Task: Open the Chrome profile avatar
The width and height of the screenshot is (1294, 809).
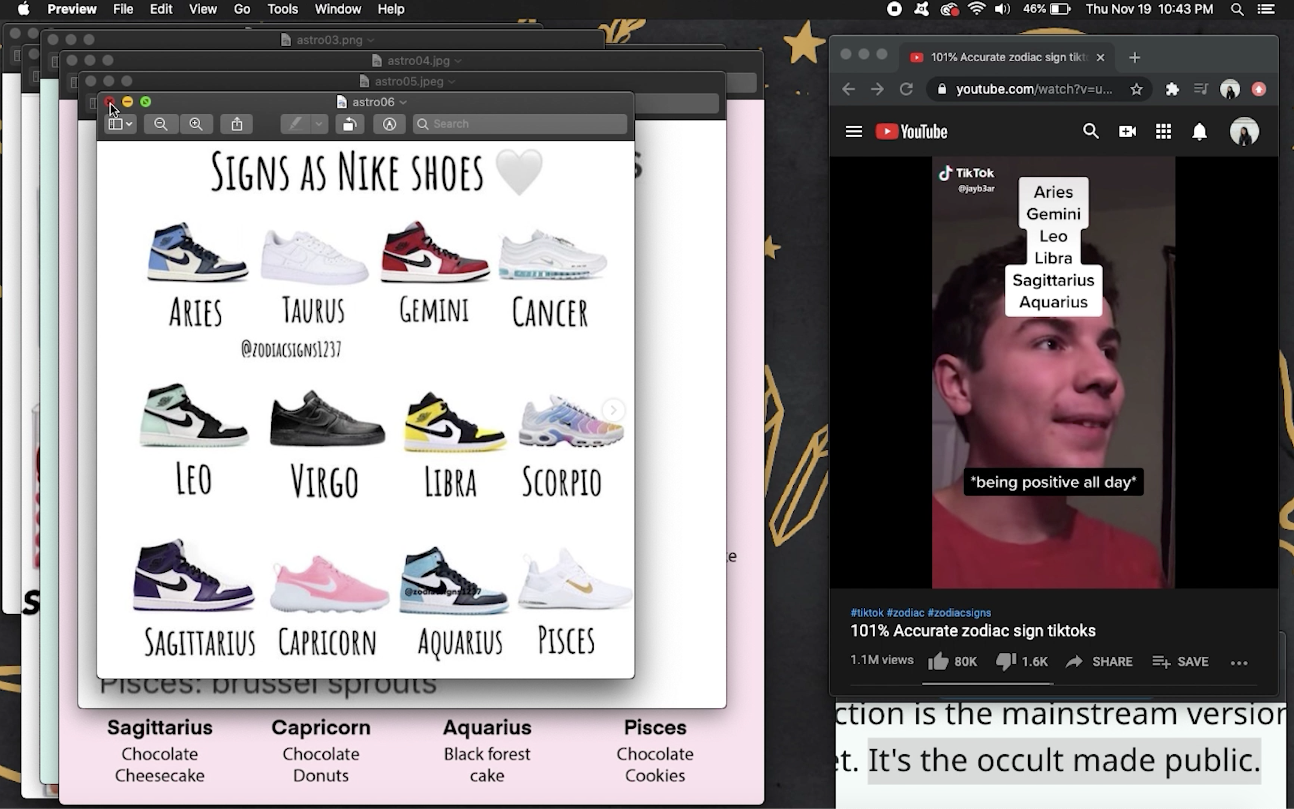Action: pos(1230,89)
